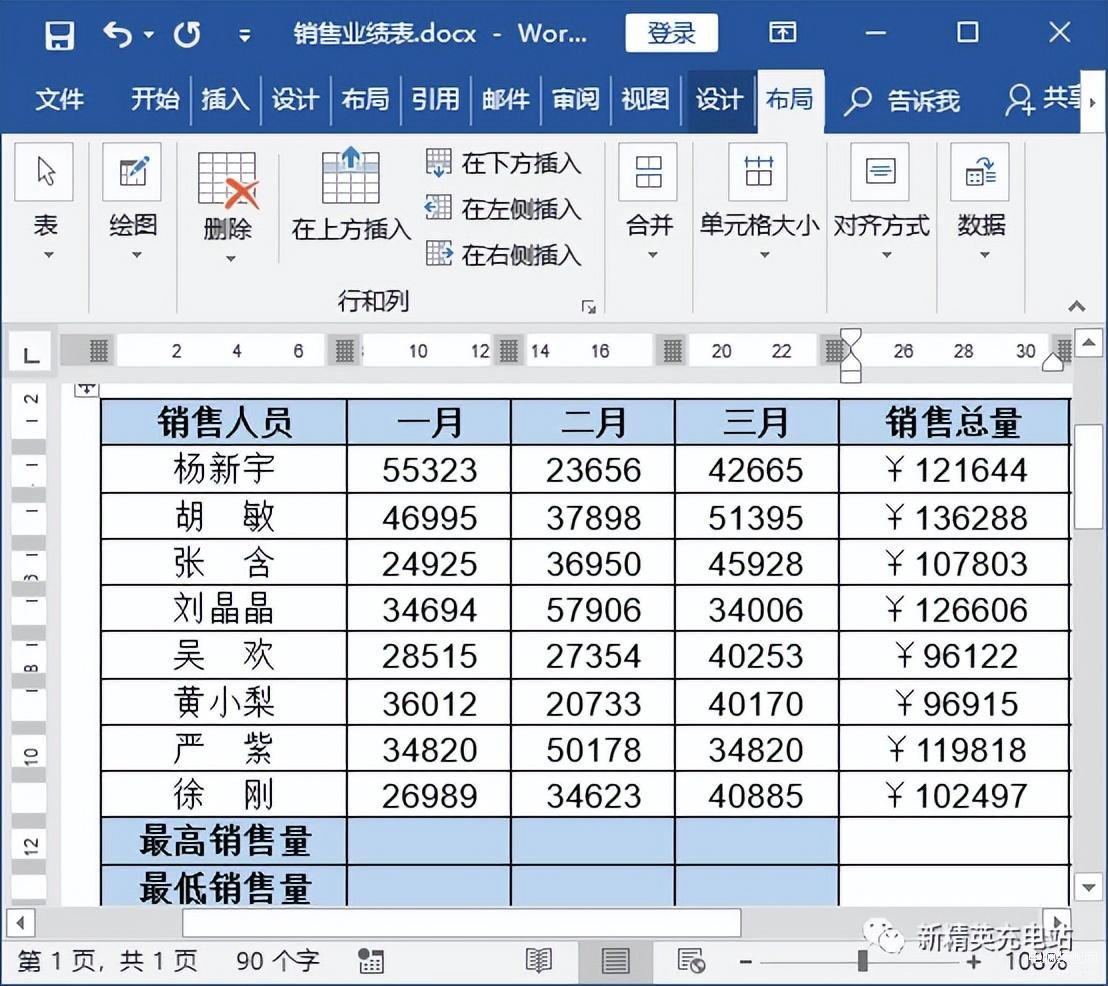Switch to Print Layout view

615,961
